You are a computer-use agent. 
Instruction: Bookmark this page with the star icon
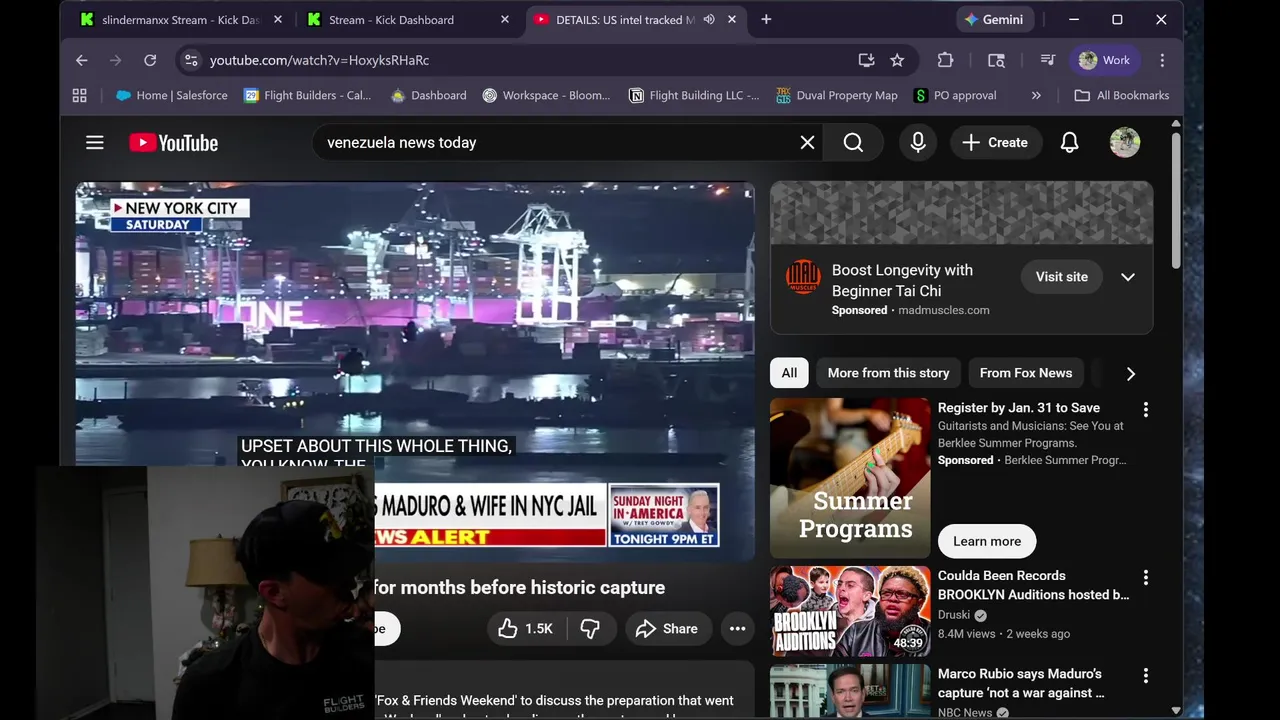click(897, 60)
